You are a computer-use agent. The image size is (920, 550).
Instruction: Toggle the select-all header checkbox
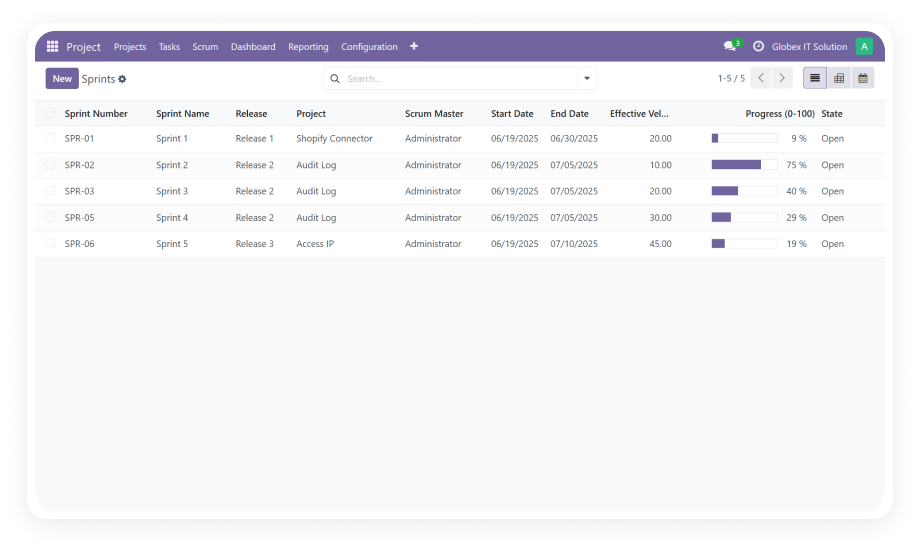[50, 113]
